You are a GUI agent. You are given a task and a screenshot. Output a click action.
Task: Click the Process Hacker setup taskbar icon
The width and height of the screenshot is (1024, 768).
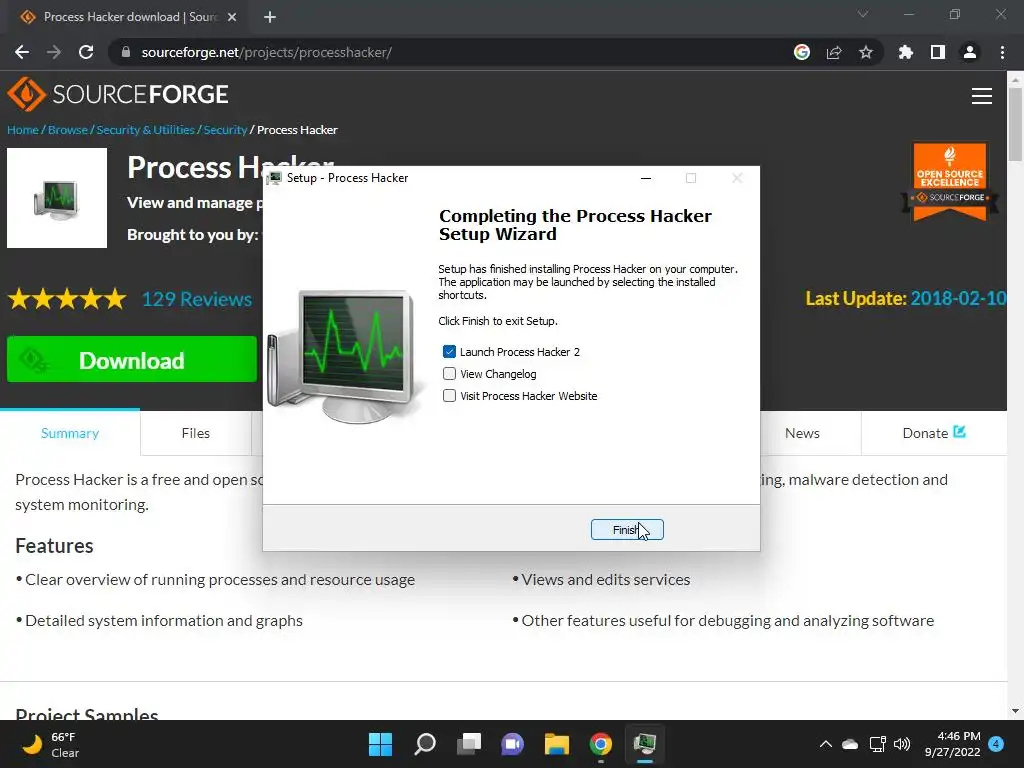click(645, 744)
